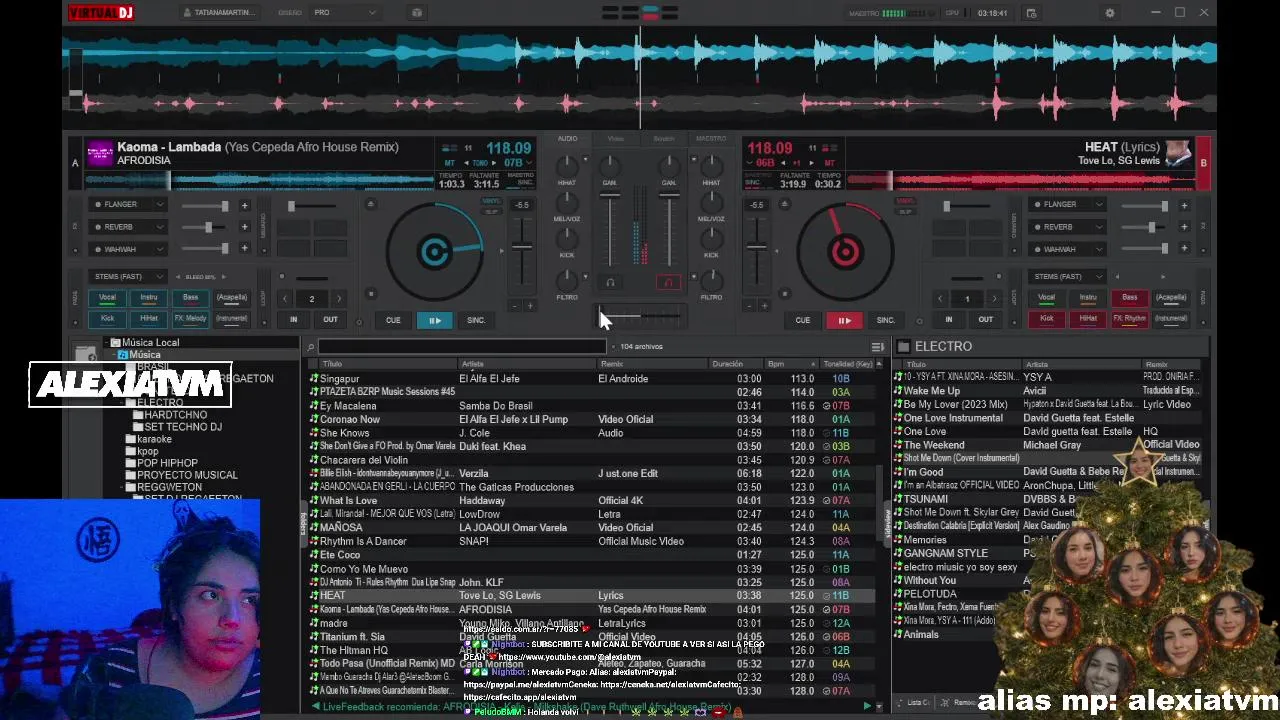Click the deck B loop halve left arrow

[x=940, y=299]
